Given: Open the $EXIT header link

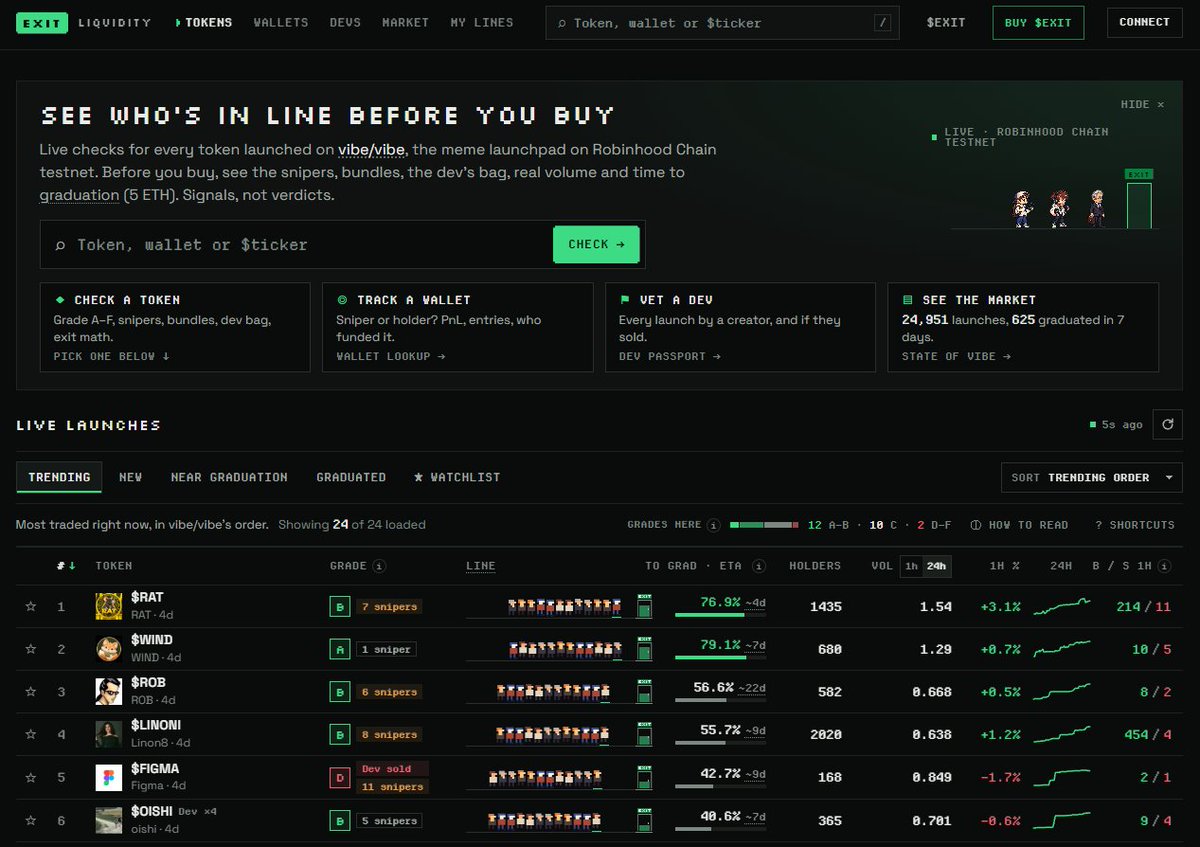Looking at the screenshot, I should click(946, 22).
